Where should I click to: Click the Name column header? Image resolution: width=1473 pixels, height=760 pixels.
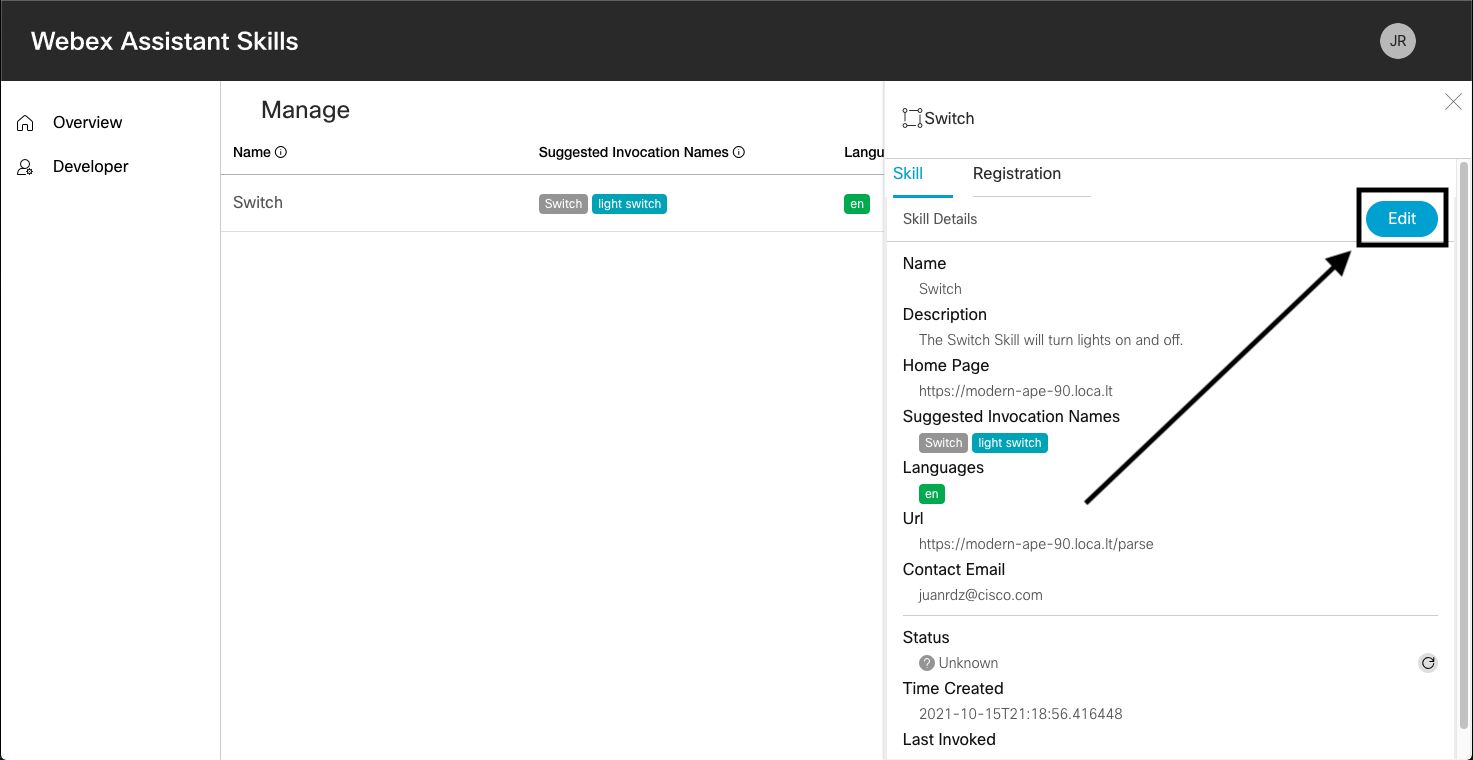pos(252,152)
